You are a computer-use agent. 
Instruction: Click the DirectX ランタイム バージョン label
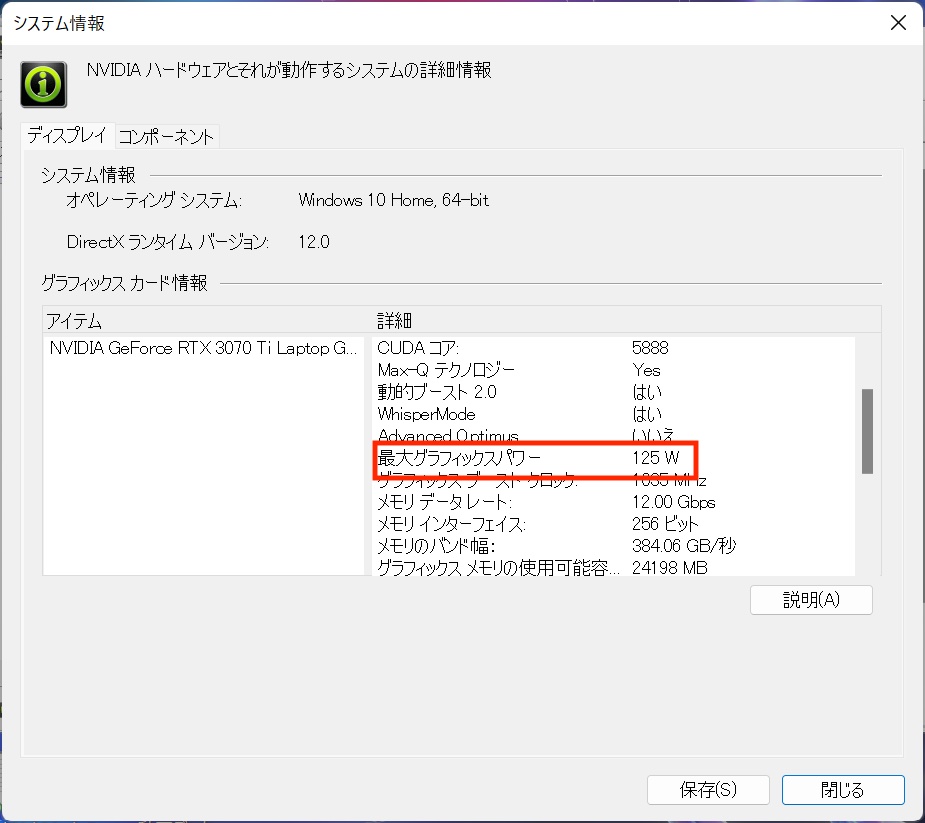click(168, 242)
